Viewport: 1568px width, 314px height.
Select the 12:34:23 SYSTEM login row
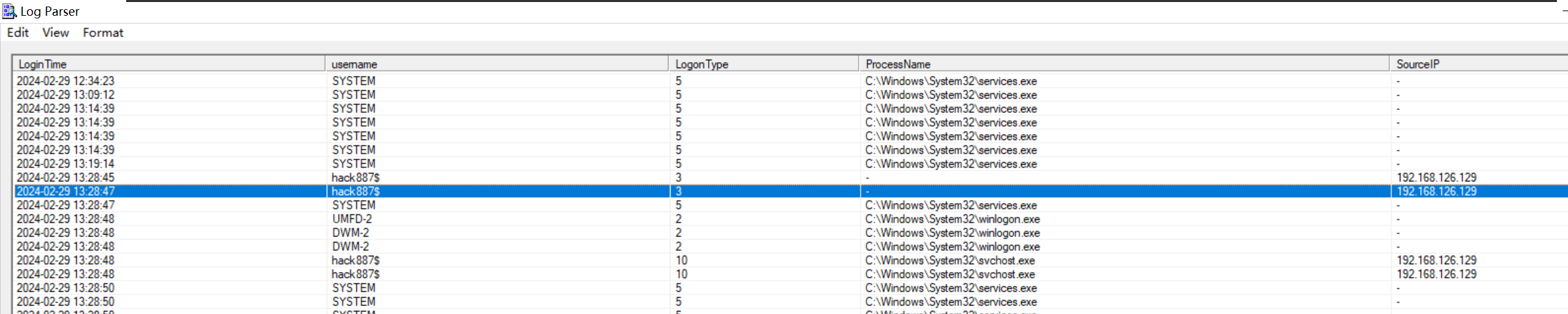(x=65, y=81)
